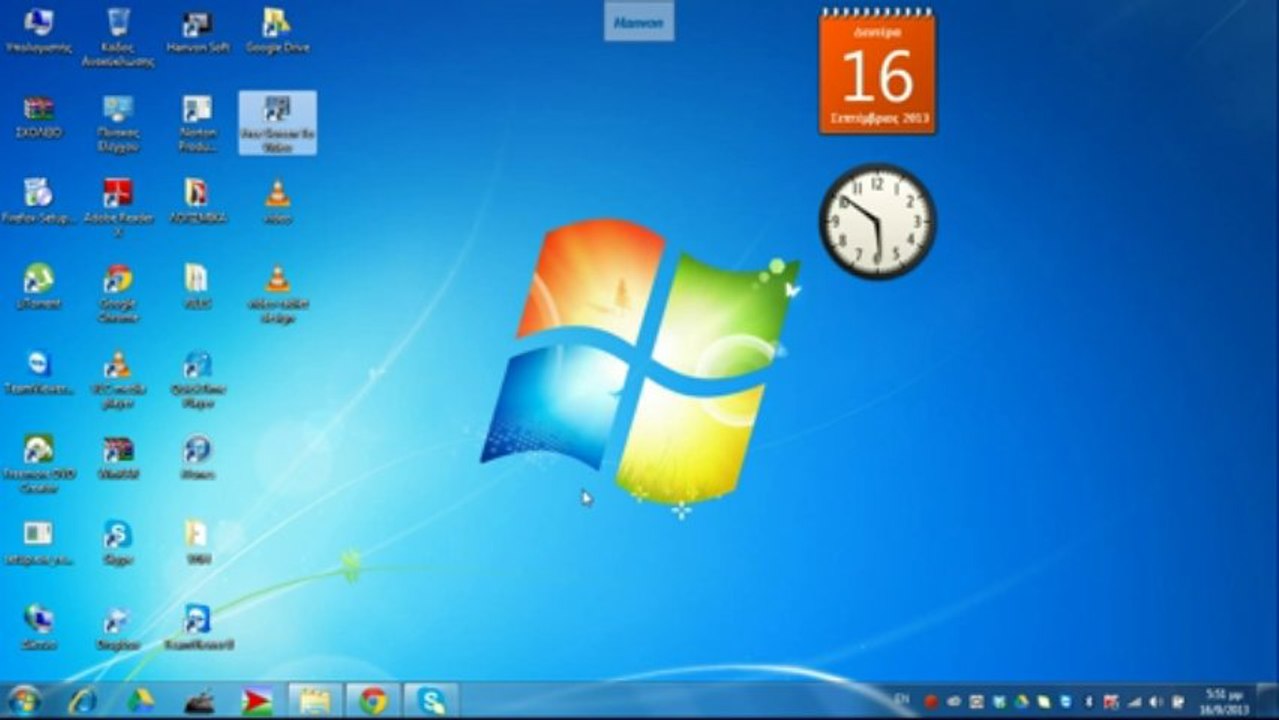Open the orange calendar gadget showing 16
The width and height of the screenshot is (1279, 720).
point(877,72)
